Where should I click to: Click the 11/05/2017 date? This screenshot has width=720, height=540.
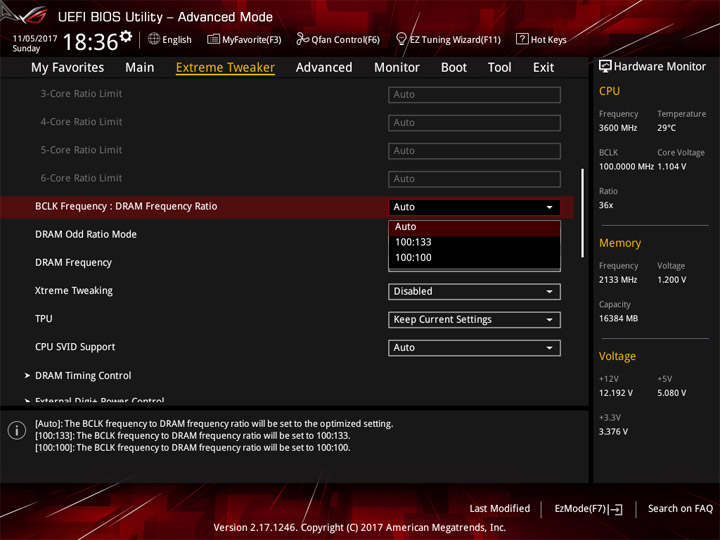(35, 38)
